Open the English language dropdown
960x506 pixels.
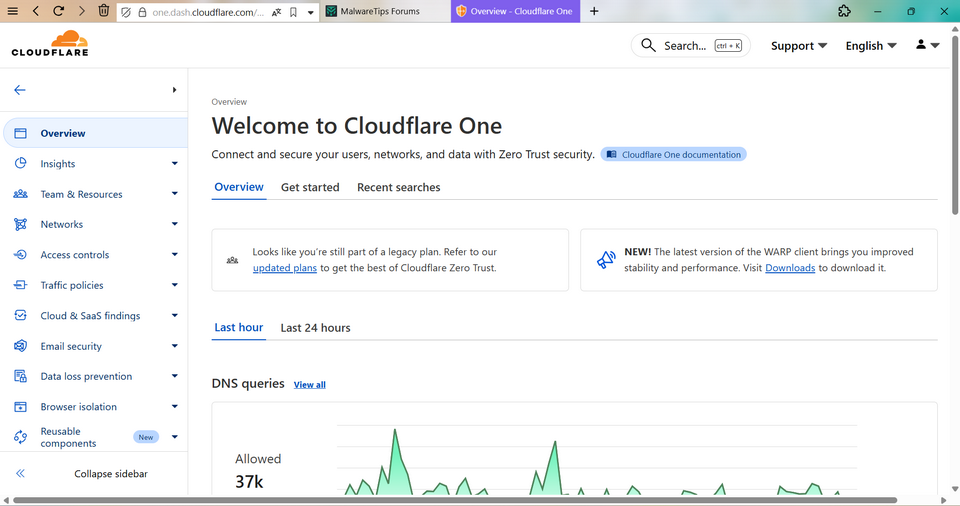click(x=871, y=46)
